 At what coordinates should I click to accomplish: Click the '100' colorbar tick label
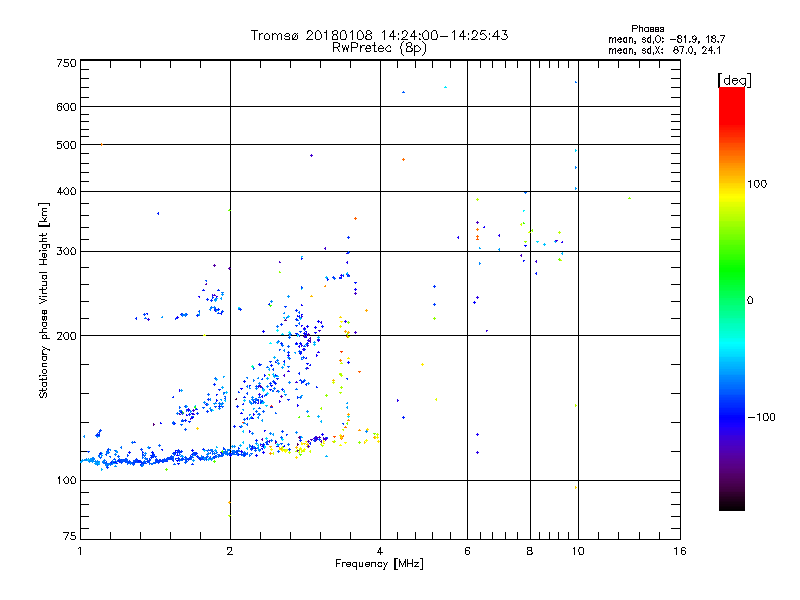coord(757,184)
